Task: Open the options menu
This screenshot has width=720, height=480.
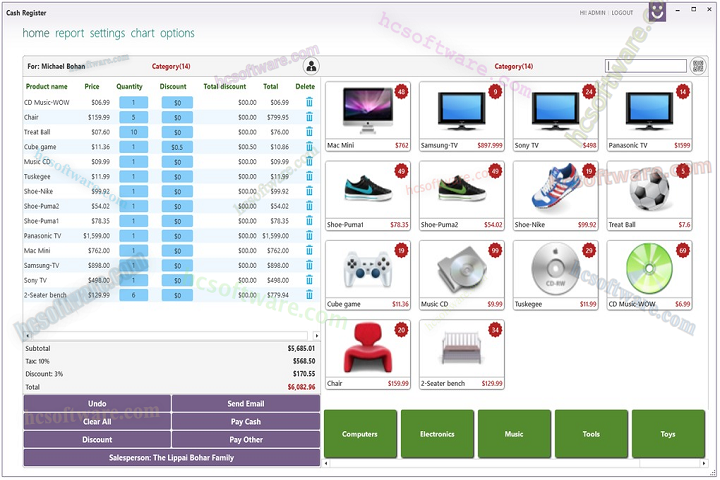Action: coord(177,33)
